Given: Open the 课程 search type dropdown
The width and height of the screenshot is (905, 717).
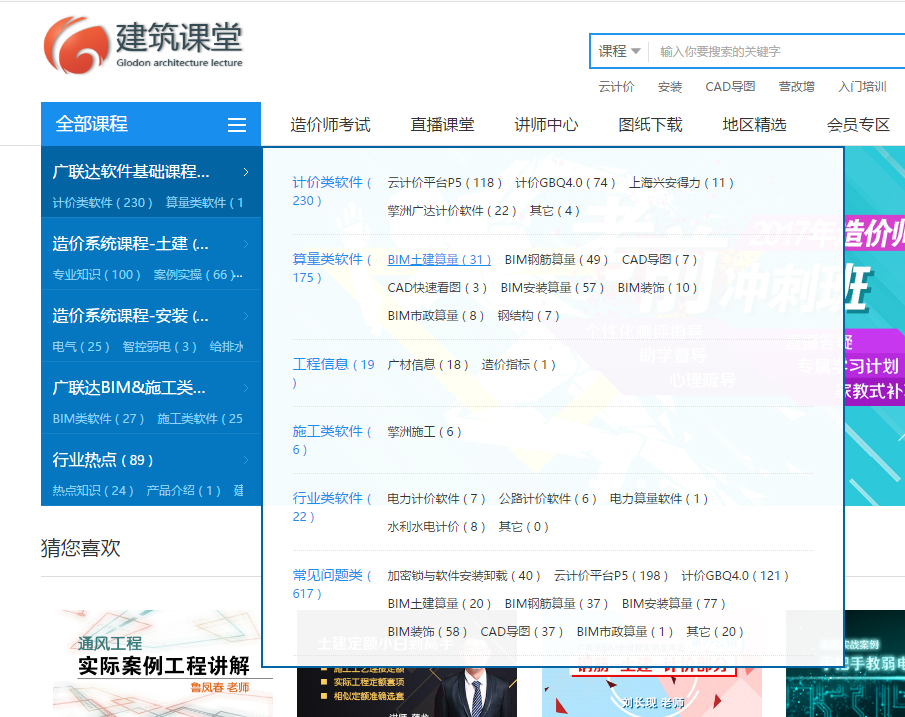Looking at the screenshot, I should pos(619,51).
